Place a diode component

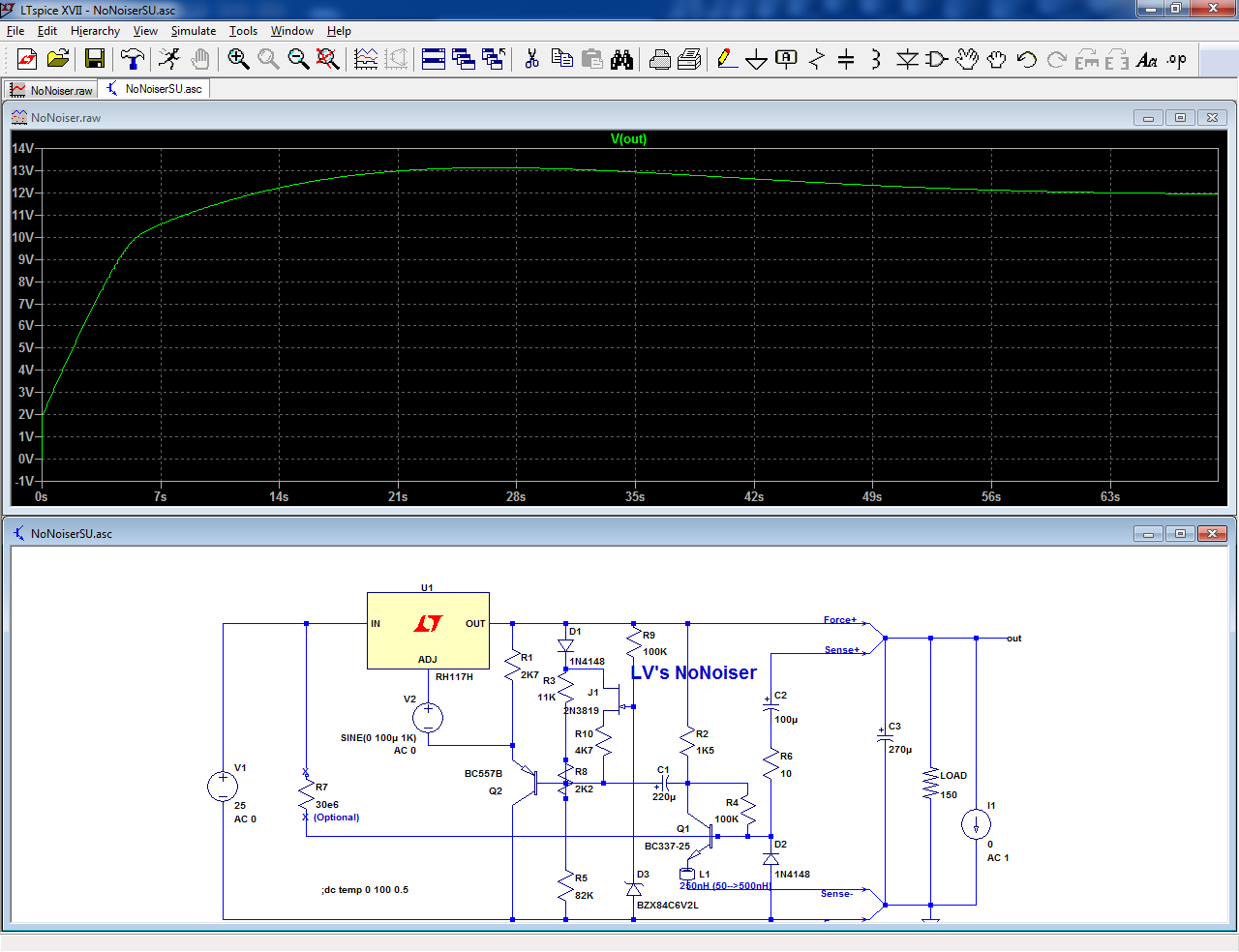pyautogui.click(x=907, y=60)
